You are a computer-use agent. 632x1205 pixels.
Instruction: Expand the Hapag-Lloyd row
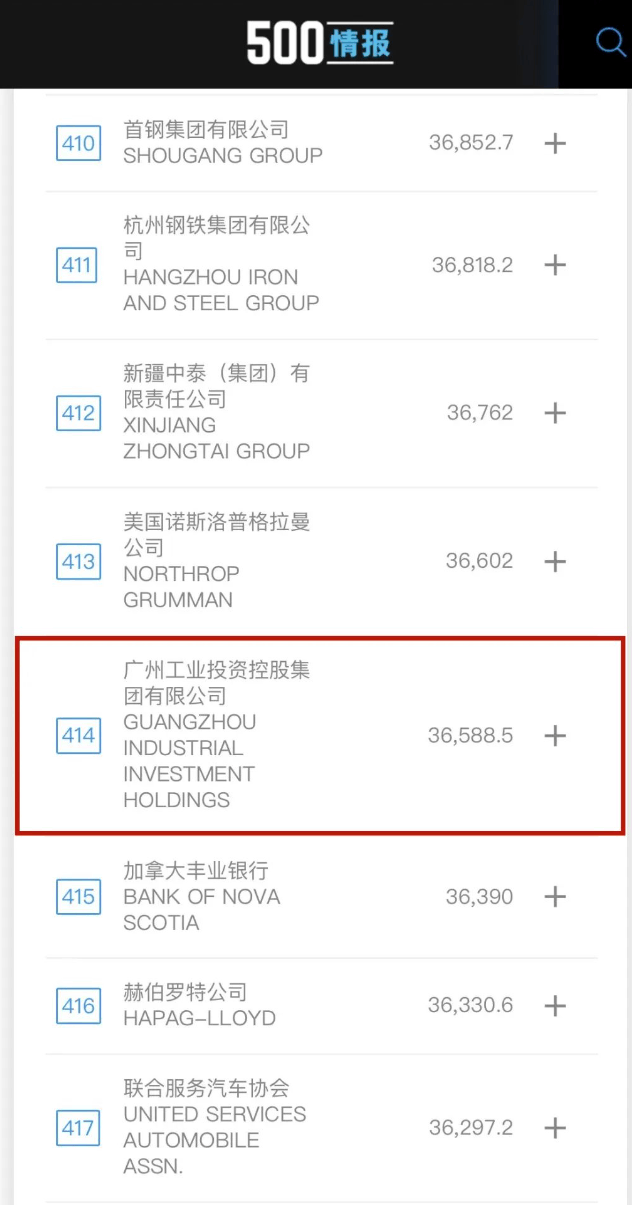pos(555,1006)
